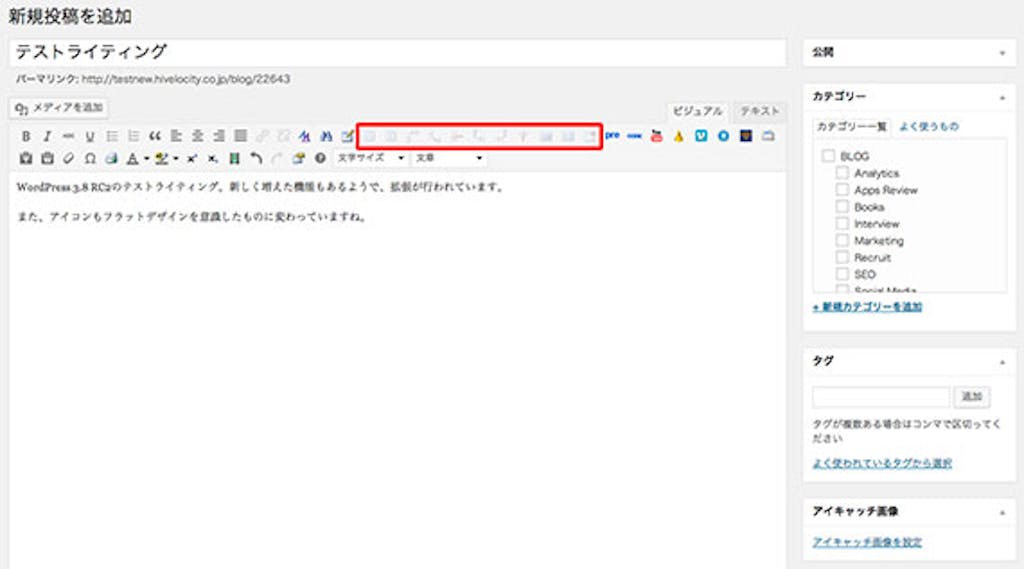
Task: Expand the 公開 publish panel
Action: coord(1002,53)
